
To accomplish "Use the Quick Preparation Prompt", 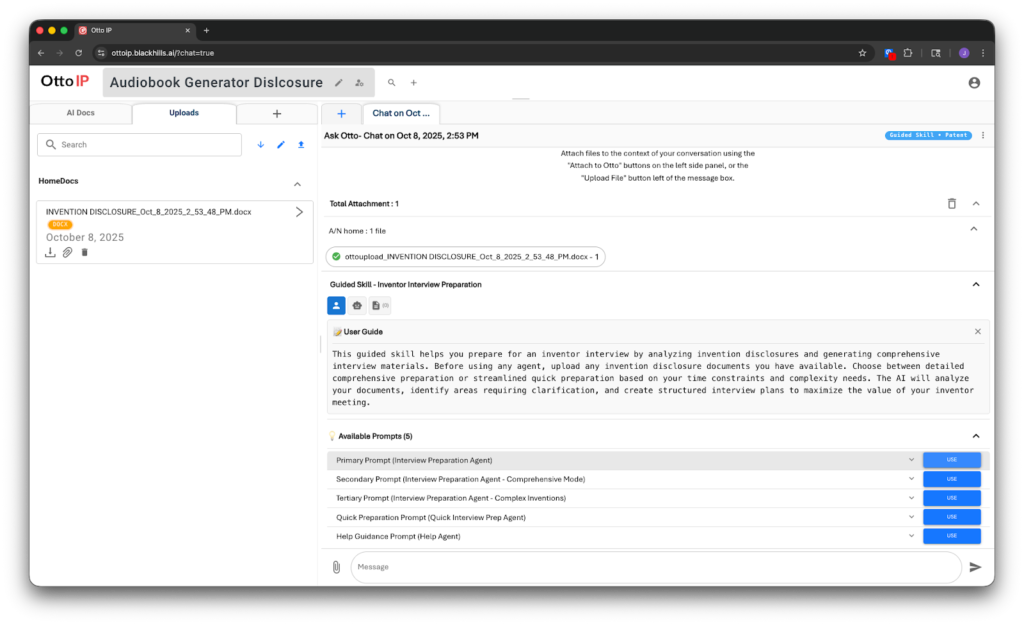I will pyautogui.click(x=951, y=517).
